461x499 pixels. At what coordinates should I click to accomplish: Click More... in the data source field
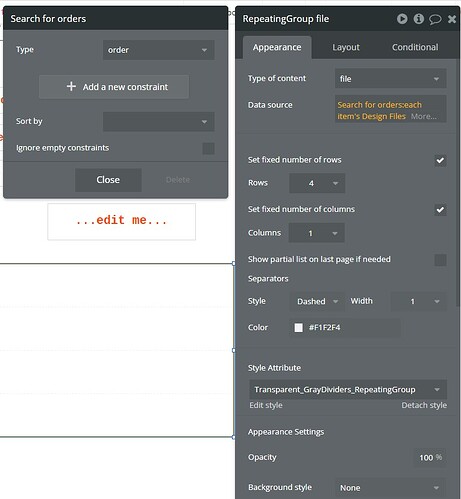(x=423, y=116)
